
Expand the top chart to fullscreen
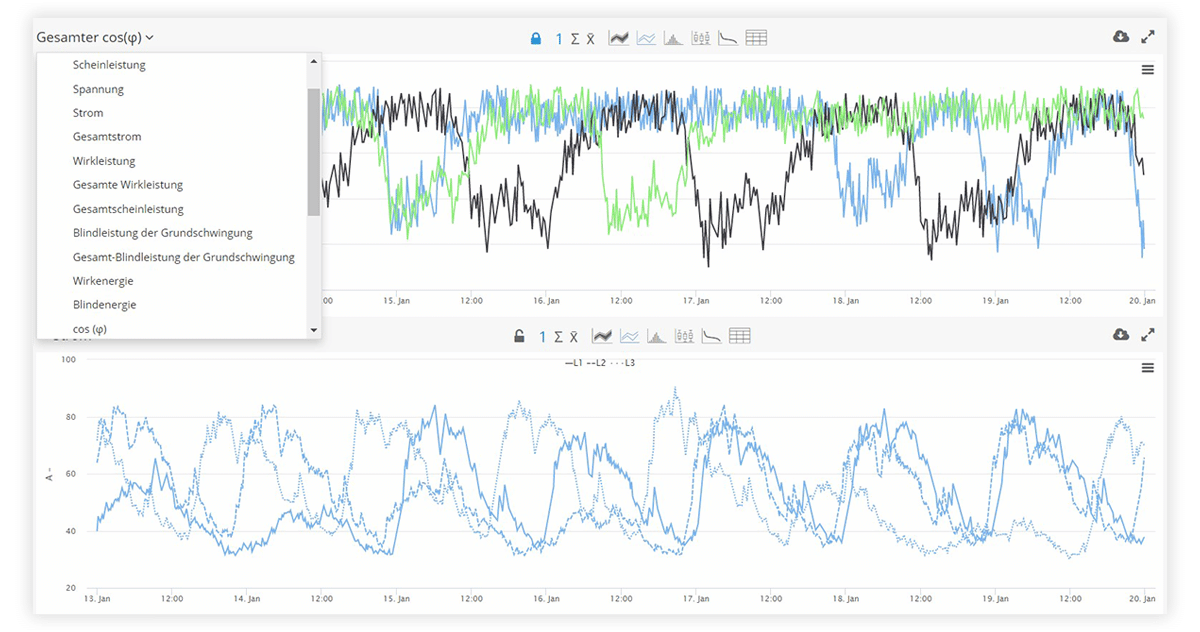tap(1148, 37)
